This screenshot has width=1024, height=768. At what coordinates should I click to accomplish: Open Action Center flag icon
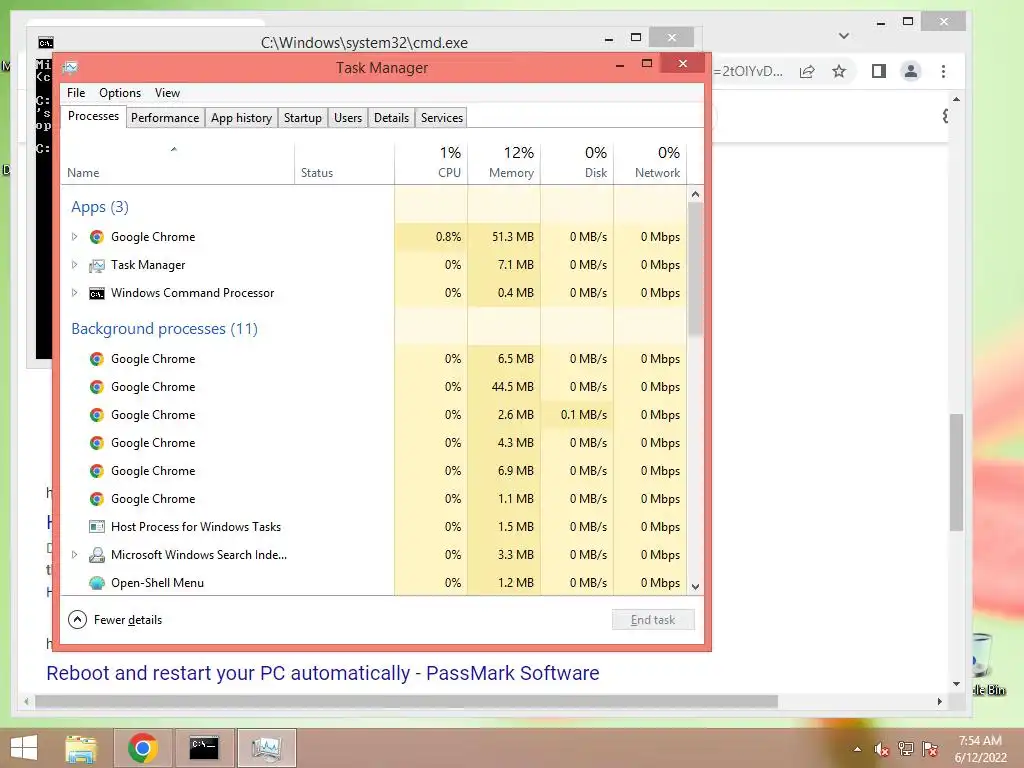[x=931, y=749]
